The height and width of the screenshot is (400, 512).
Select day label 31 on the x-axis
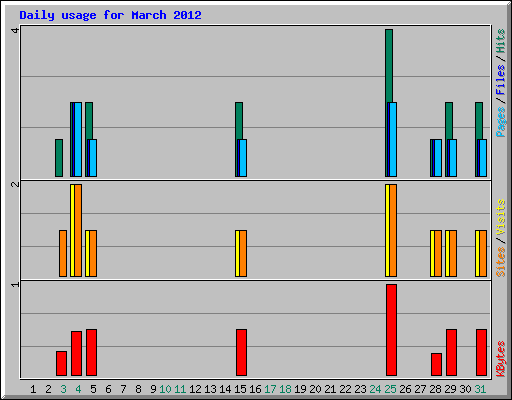pyautogui.click(x=480, y=389)
